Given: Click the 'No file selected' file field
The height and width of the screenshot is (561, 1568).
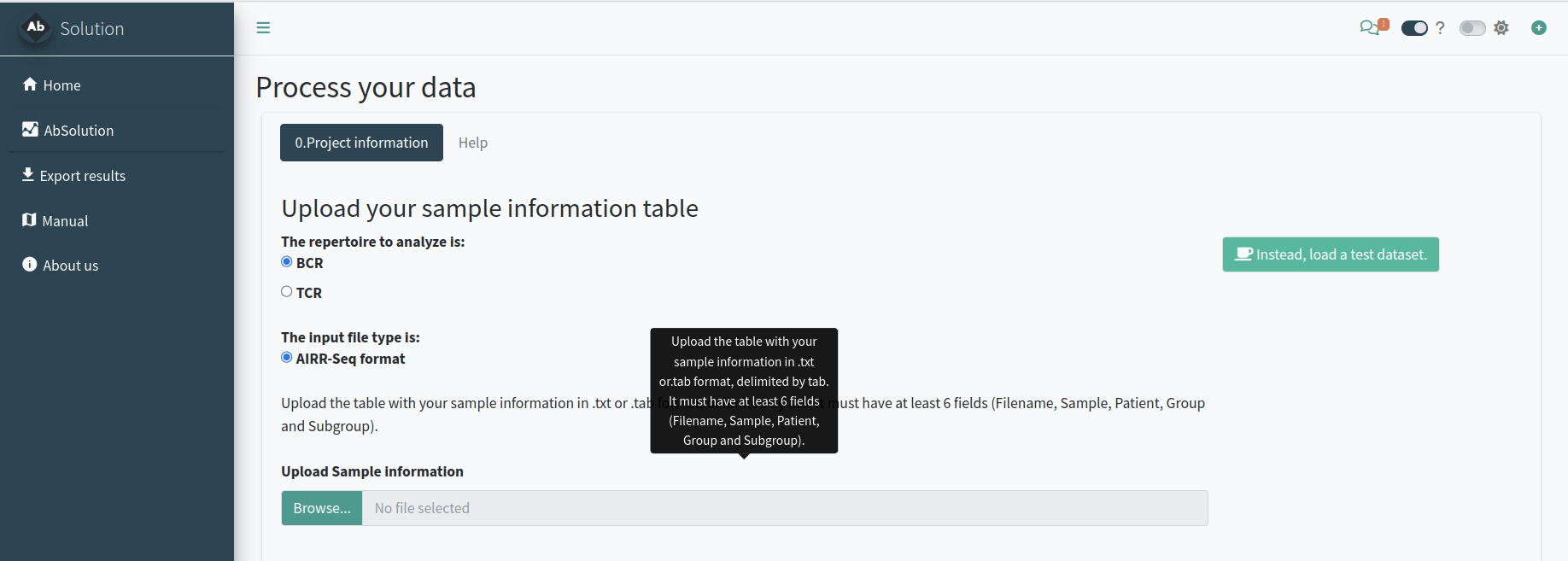Looking at the screenshot, I should [784, 508].
